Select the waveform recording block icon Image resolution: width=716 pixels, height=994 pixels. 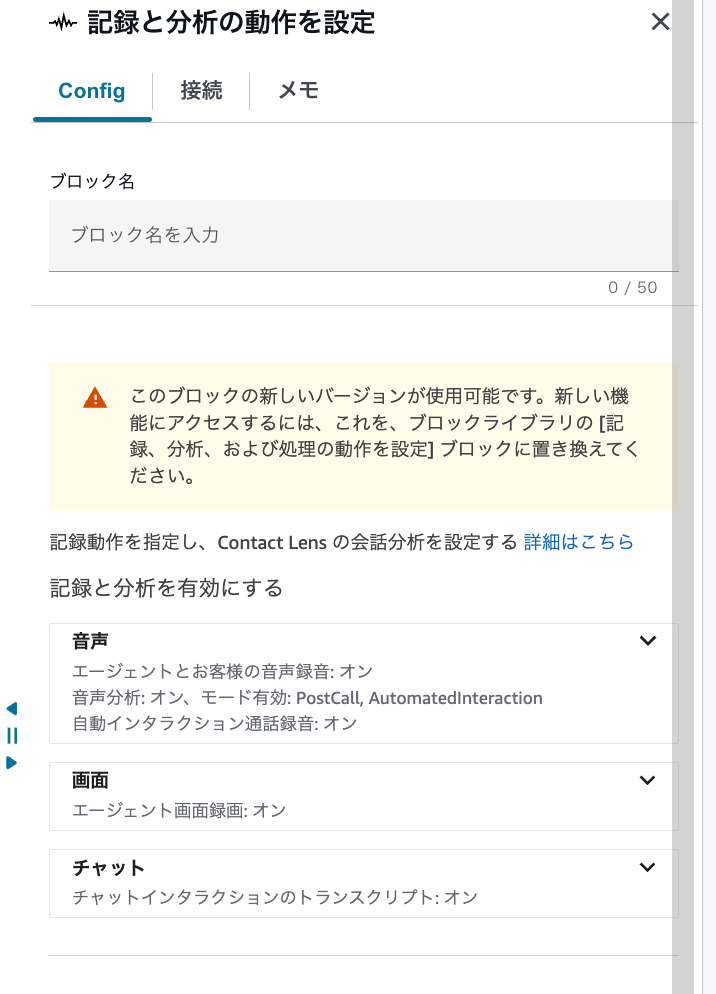tap(62, 22)
